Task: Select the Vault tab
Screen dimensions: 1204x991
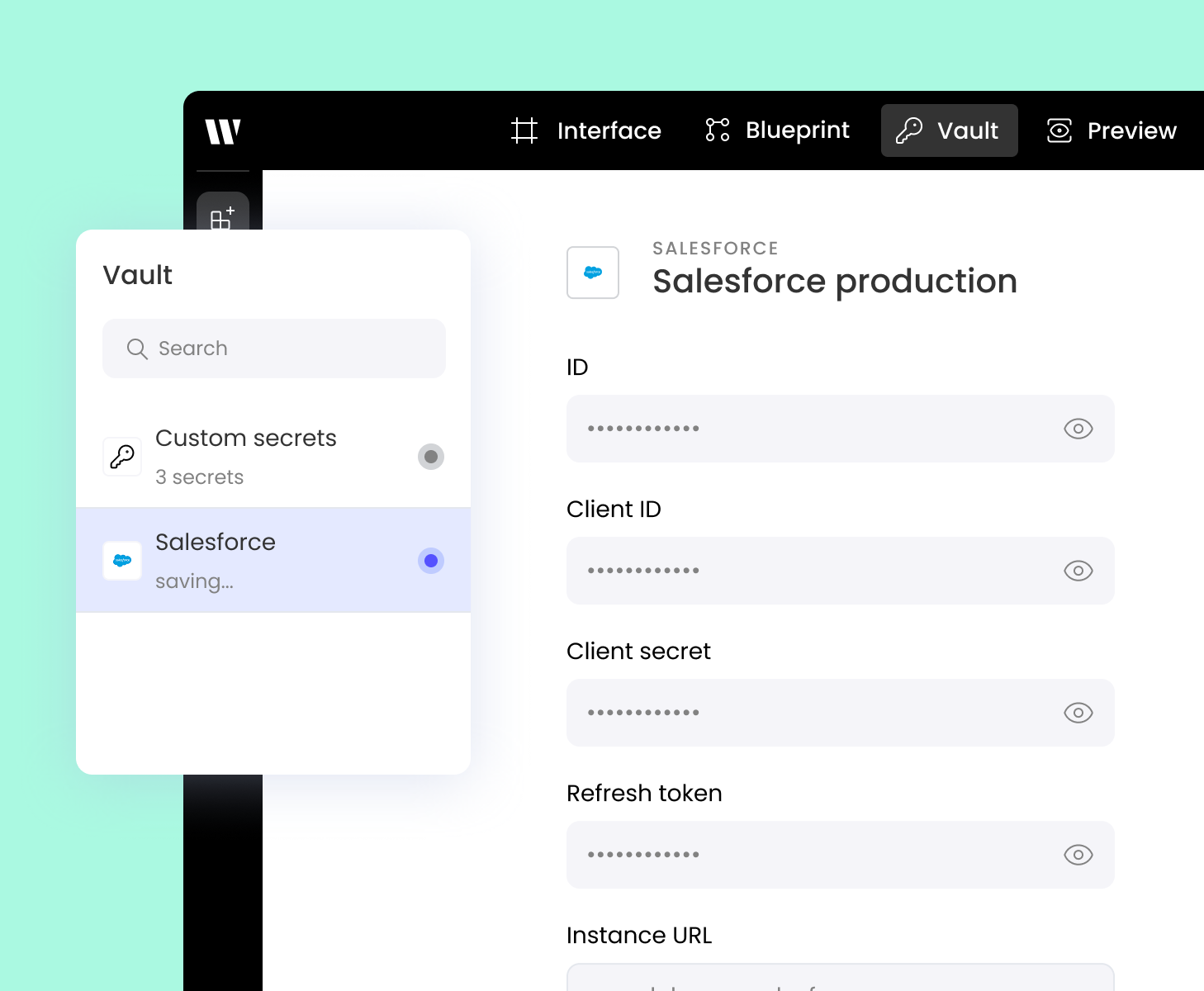Action: pos(949,130)
